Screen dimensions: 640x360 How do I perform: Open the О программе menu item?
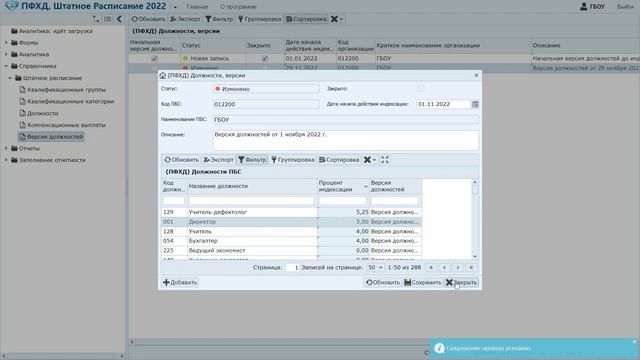coord(238,7)
